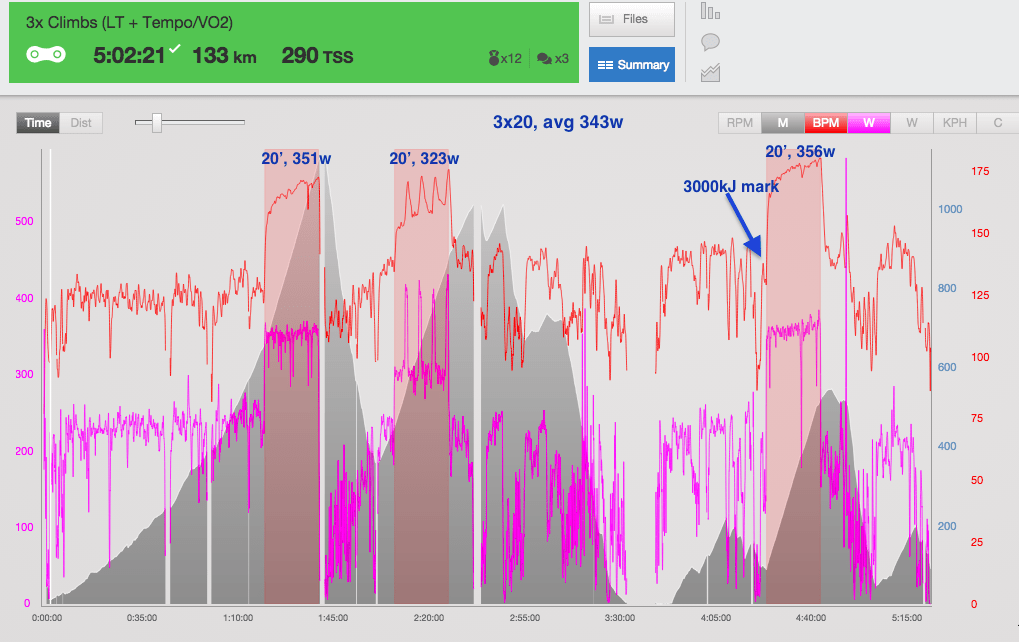Toggle the BPM heart rate channel
Screen dimensions: 1019x642
tap(825, 123)
